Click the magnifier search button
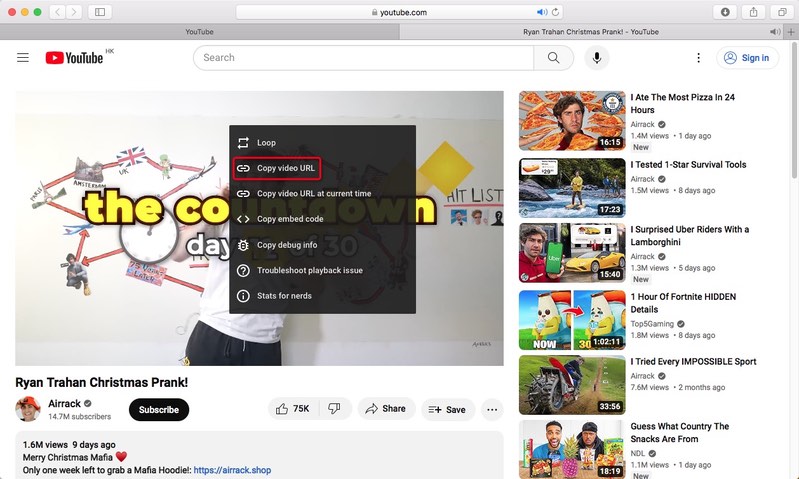The width and height of the screenshot is (799, 479). (x=553, y=58)
